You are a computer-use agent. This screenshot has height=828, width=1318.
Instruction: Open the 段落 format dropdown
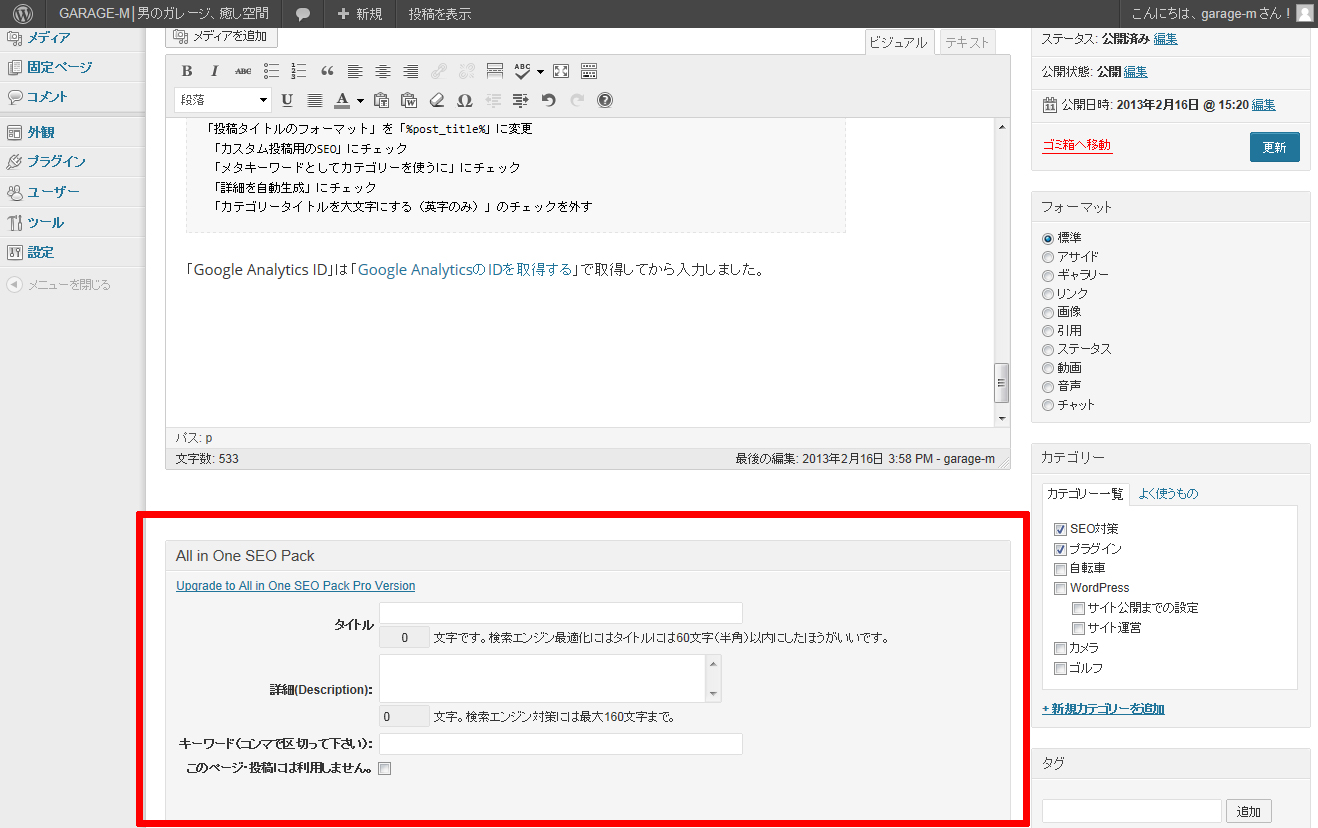tap(222, 100)
